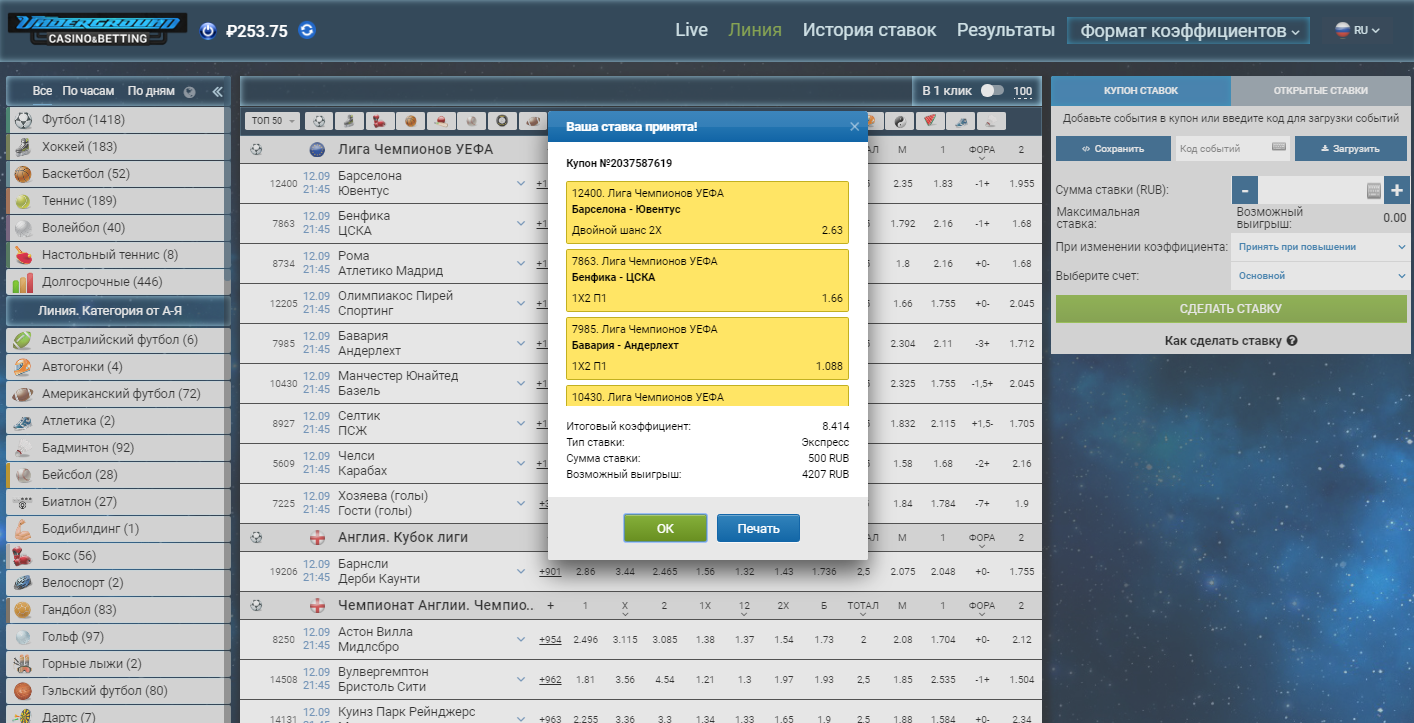Open История ставок page

(869, 30)
